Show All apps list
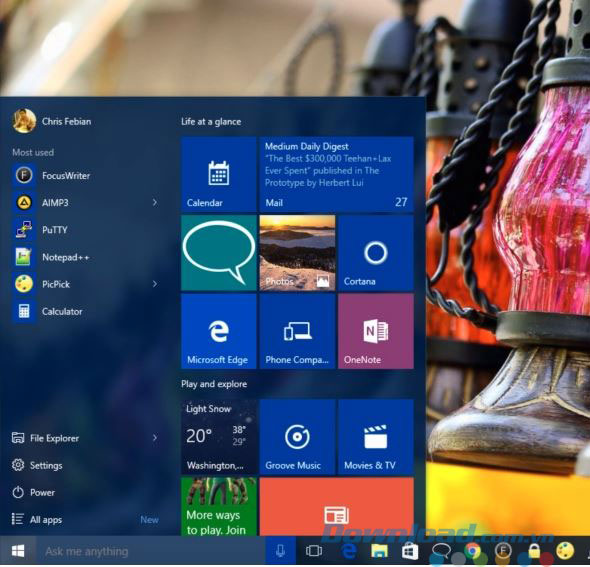 pyautogui.click(x=37, y=520)
